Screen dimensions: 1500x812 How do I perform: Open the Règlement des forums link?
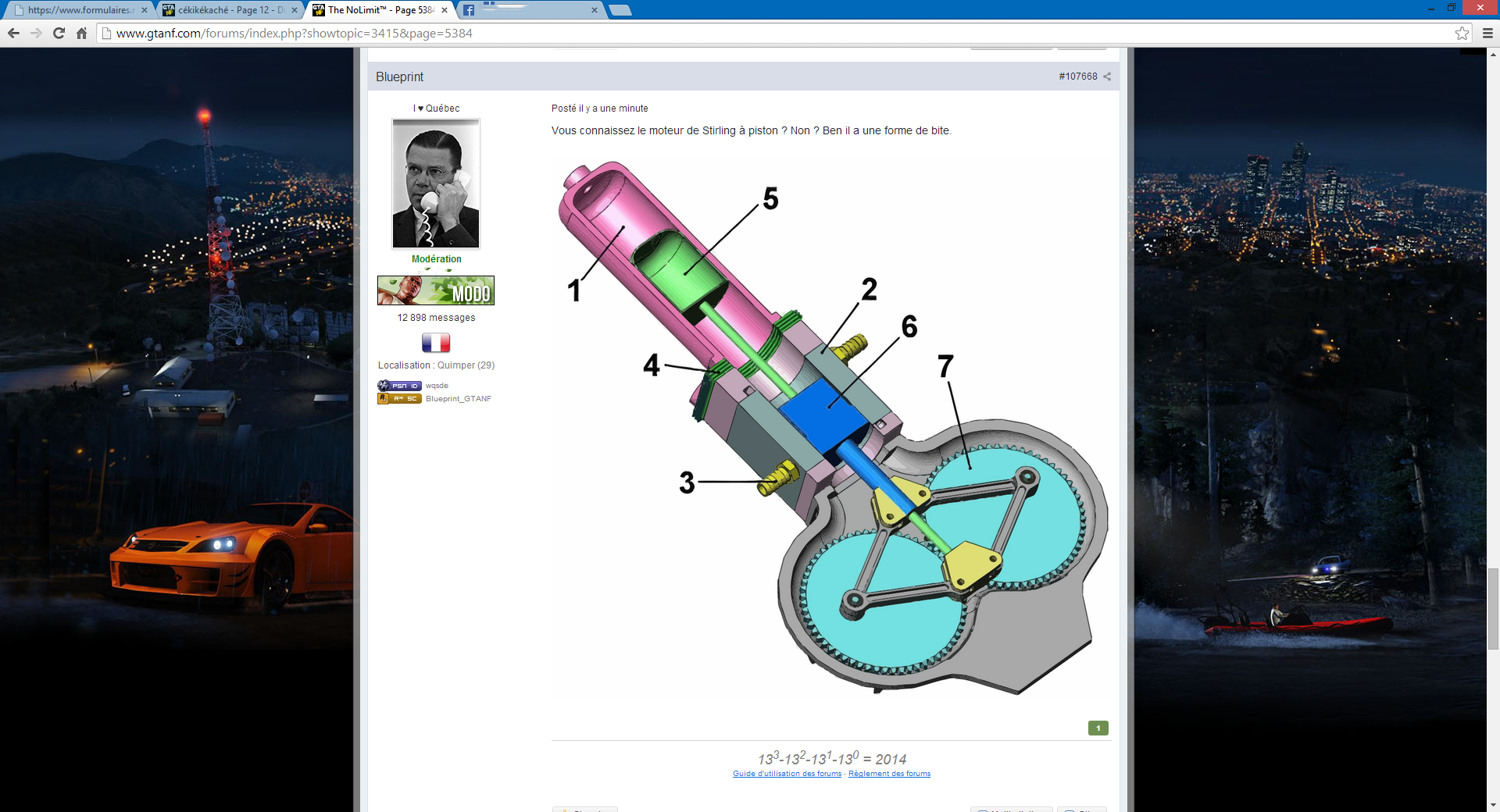[x=889, y=774]
